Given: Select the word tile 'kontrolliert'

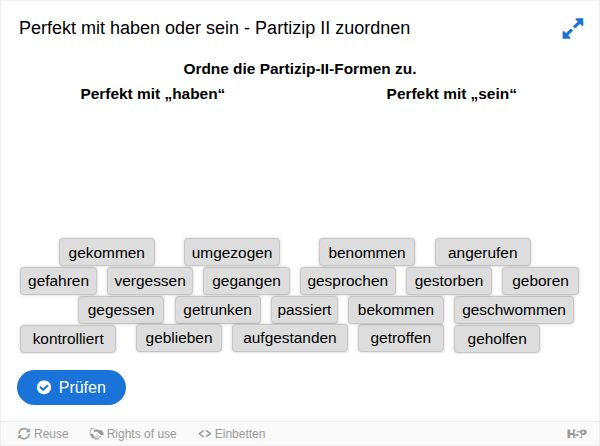Looking at the screenshot, I should (68, 339).
